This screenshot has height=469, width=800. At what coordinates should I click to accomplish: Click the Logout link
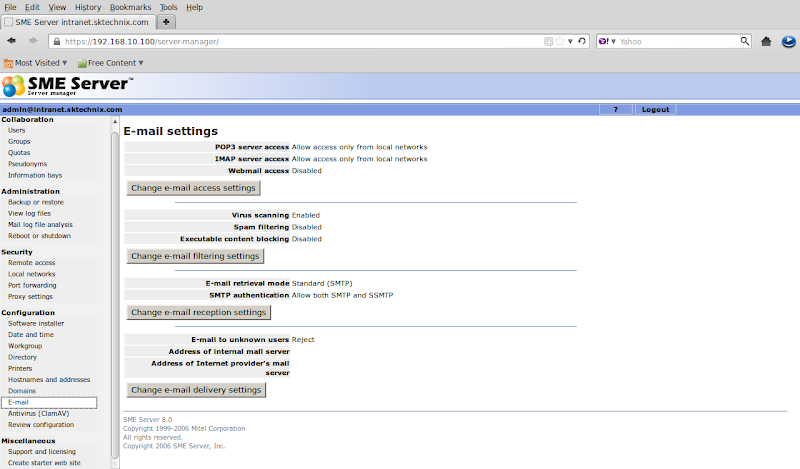point(655,109)
